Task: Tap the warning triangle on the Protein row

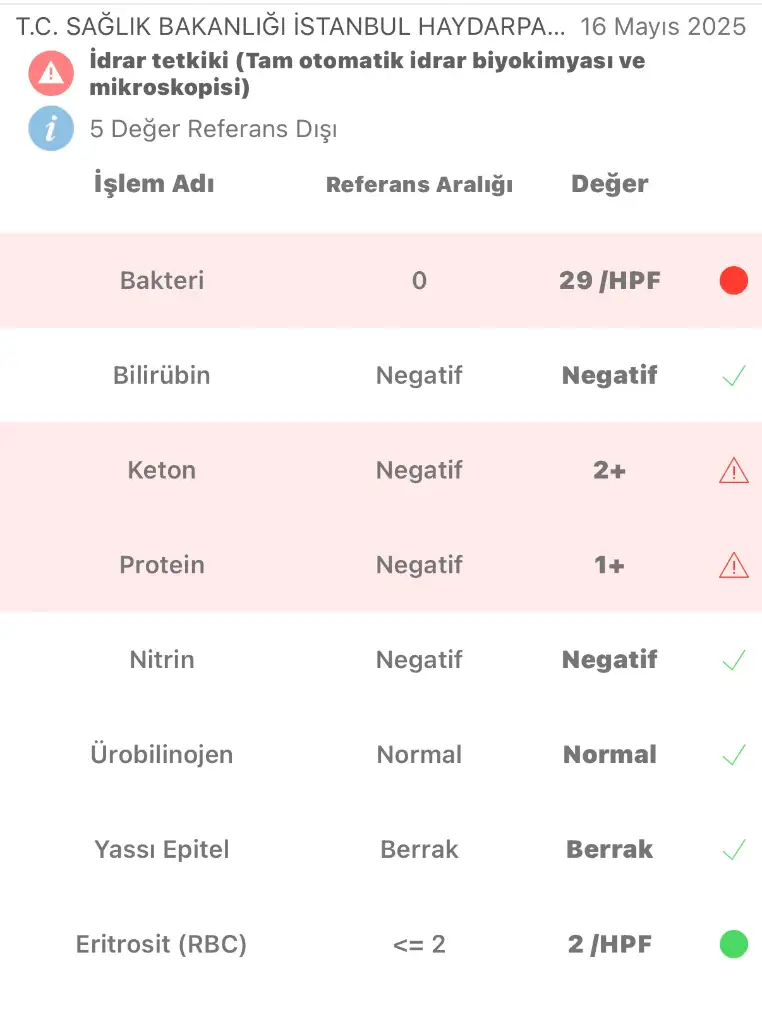Action: click(733, 565)
